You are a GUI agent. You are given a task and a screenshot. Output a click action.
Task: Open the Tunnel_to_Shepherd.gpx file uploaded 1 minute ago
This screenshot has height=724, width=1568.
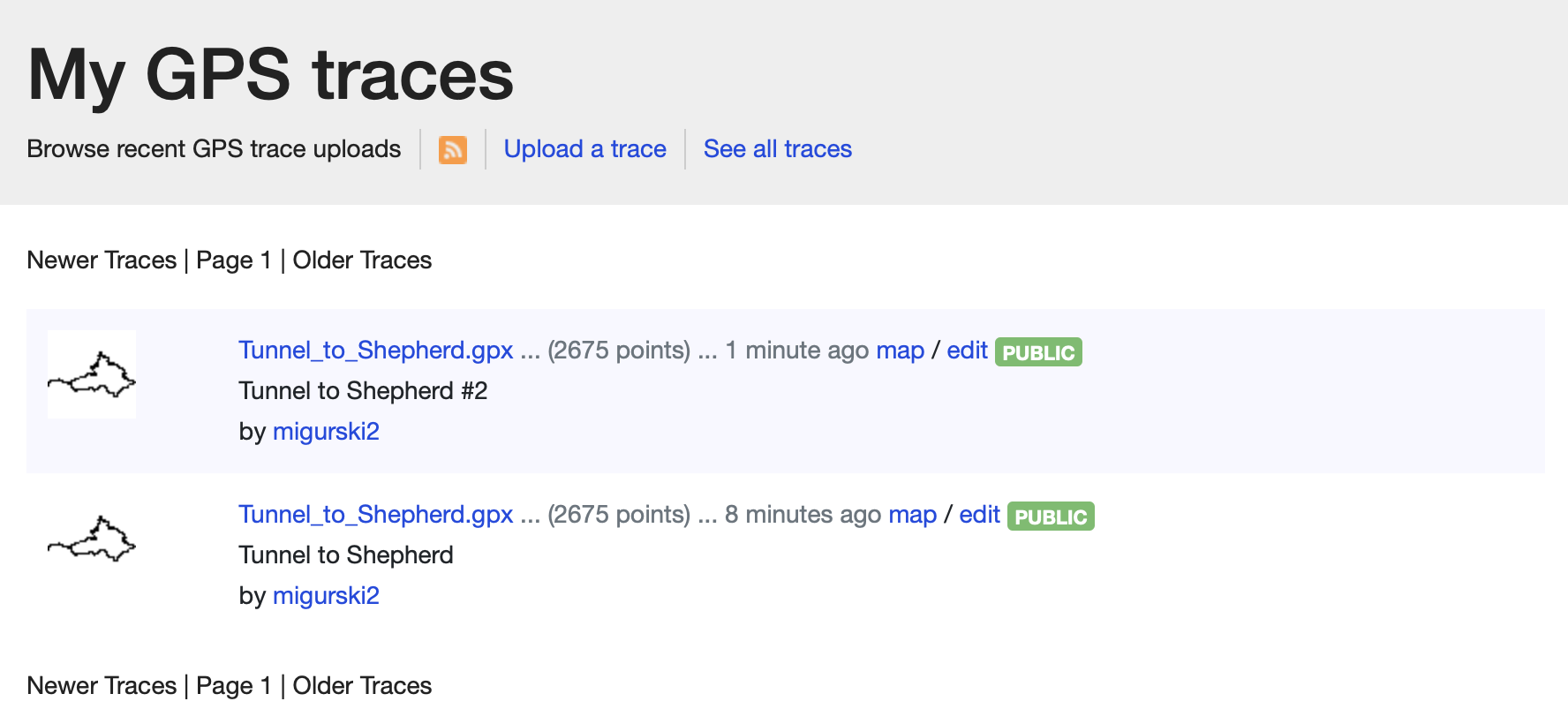(375, 351)
